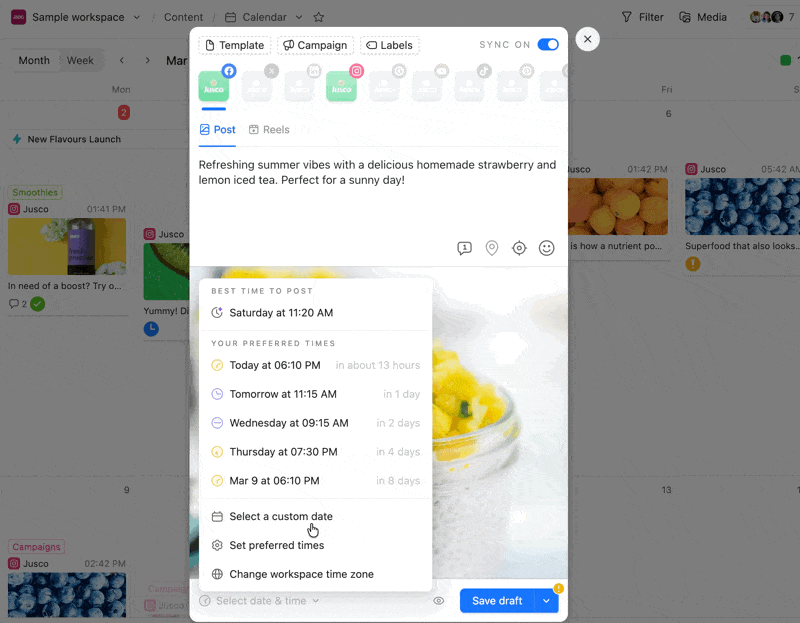Click the Save draft button

tap(497, 601)
